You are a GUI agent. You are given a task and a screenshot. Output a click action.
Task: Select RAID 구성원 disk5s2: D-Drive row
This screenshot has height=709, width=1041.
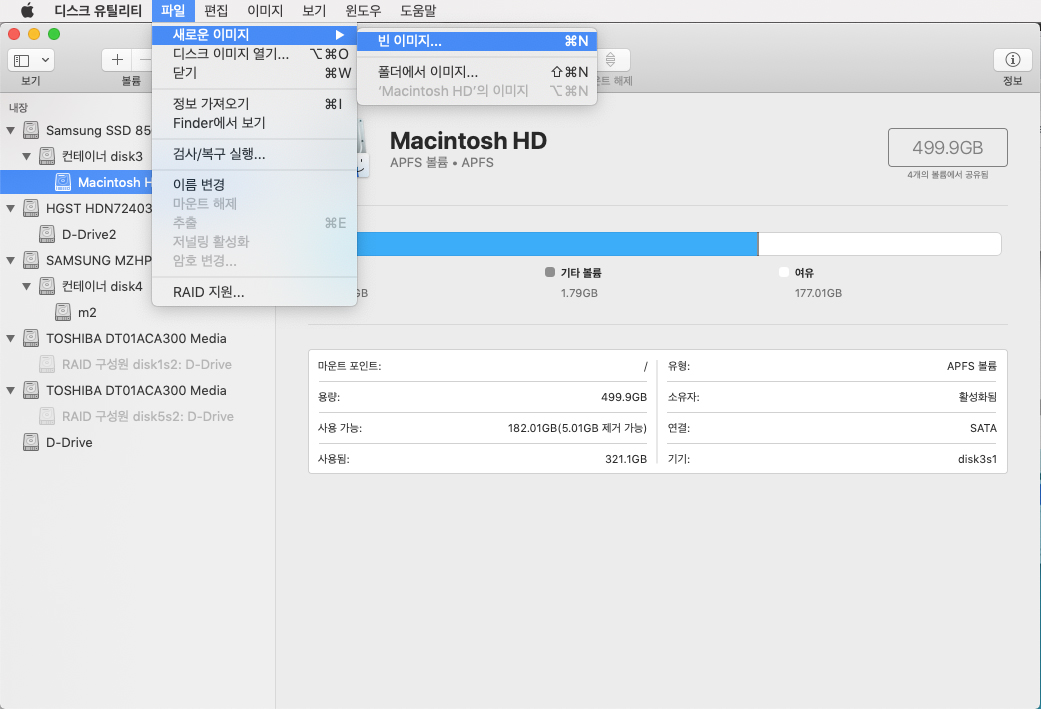[137, 416]
